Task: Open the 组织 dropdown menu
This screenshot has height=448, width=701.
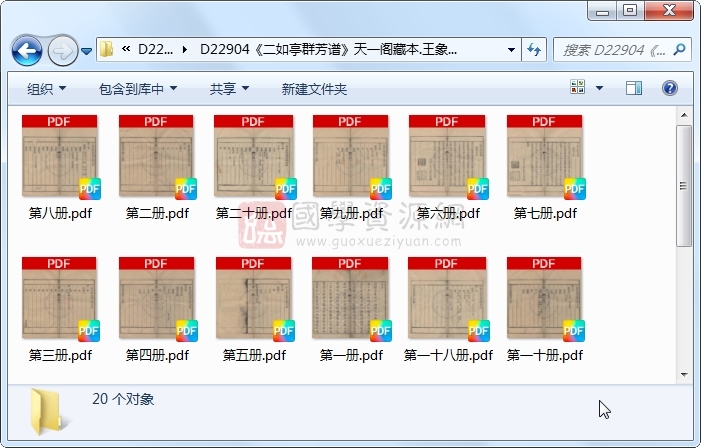Action: [46, 89]
